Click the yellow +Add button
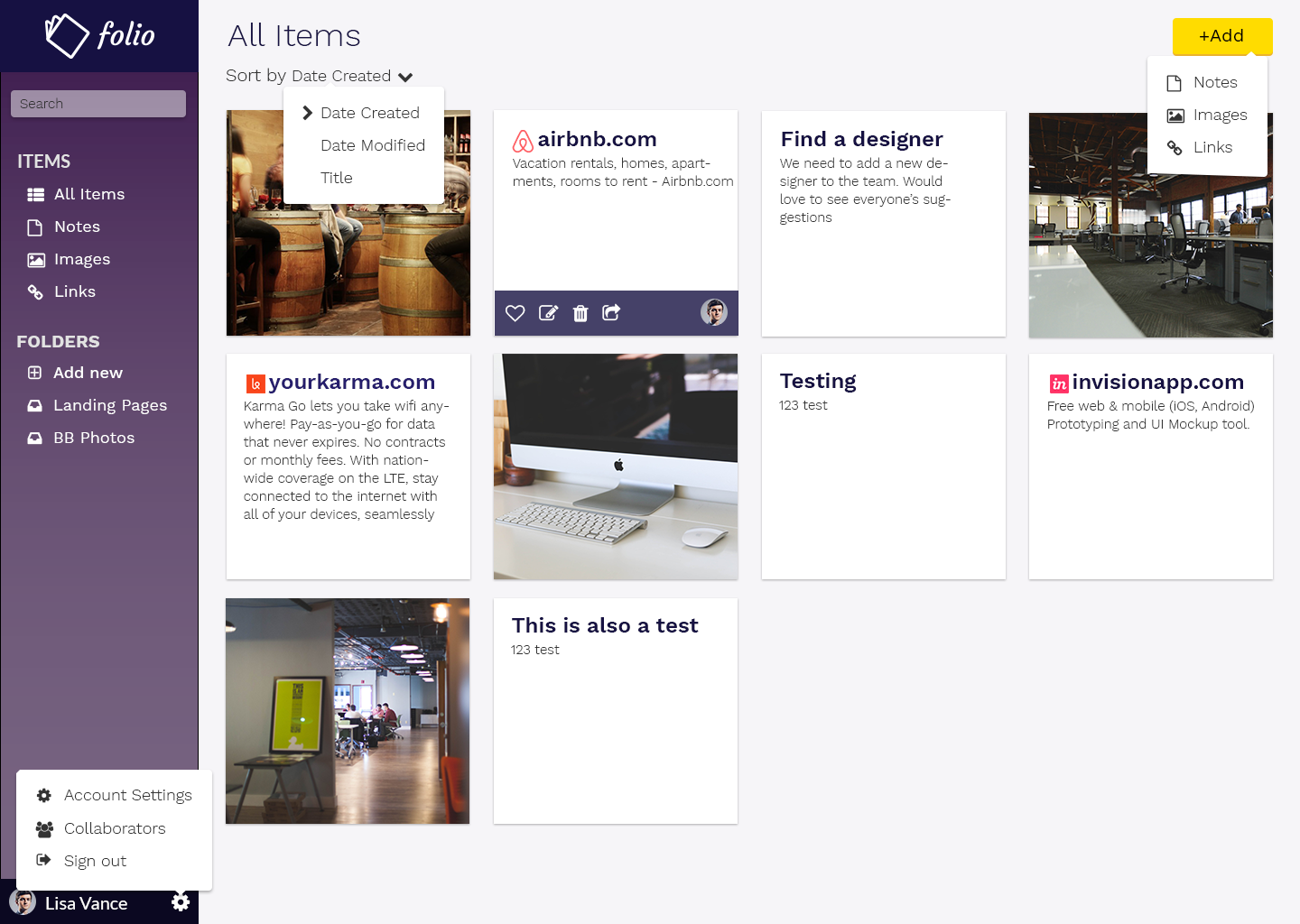 point(1222,36)
